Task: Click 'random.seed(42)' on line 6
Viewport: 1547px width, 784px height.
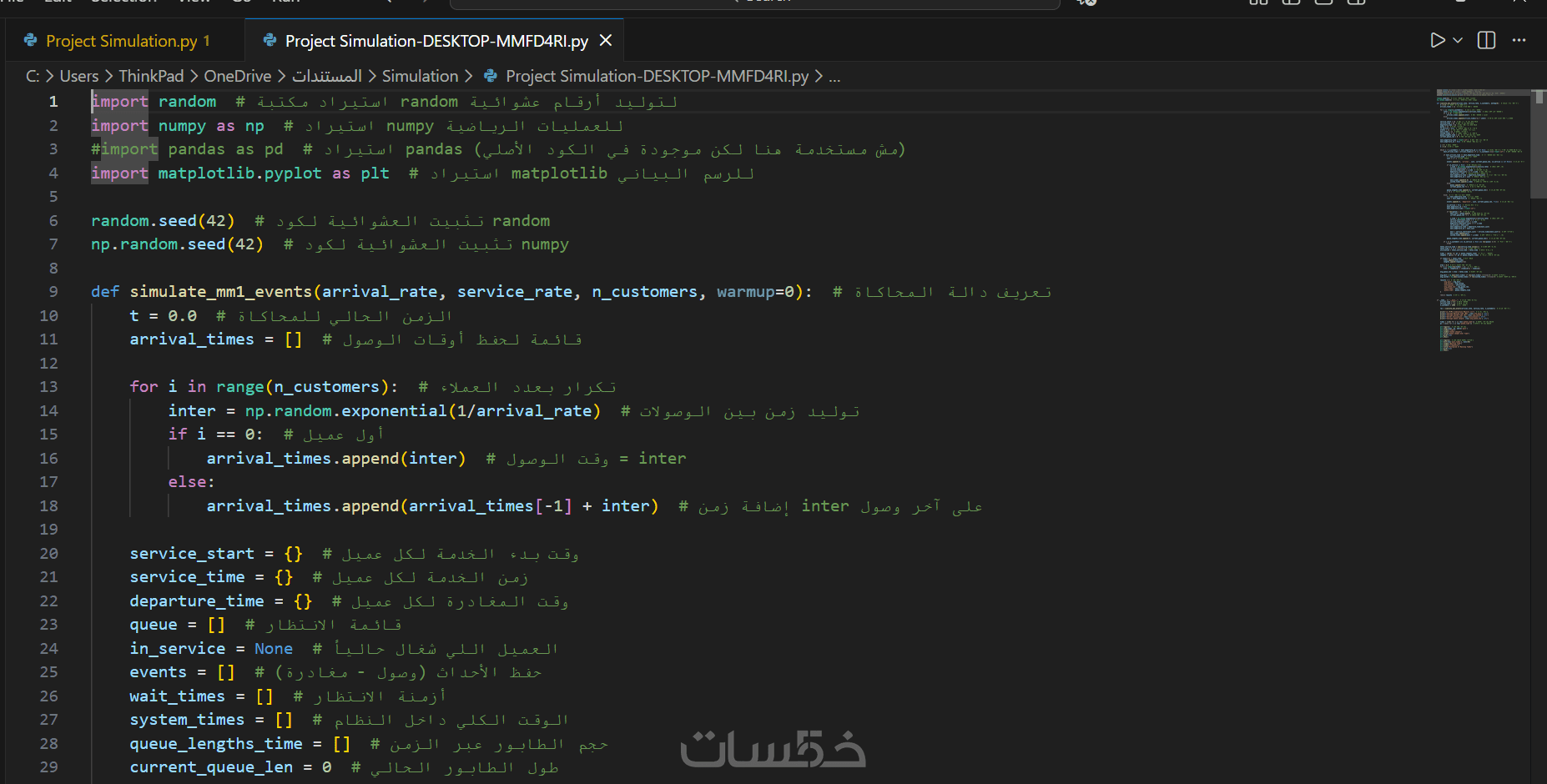Action: pos(163,221)
